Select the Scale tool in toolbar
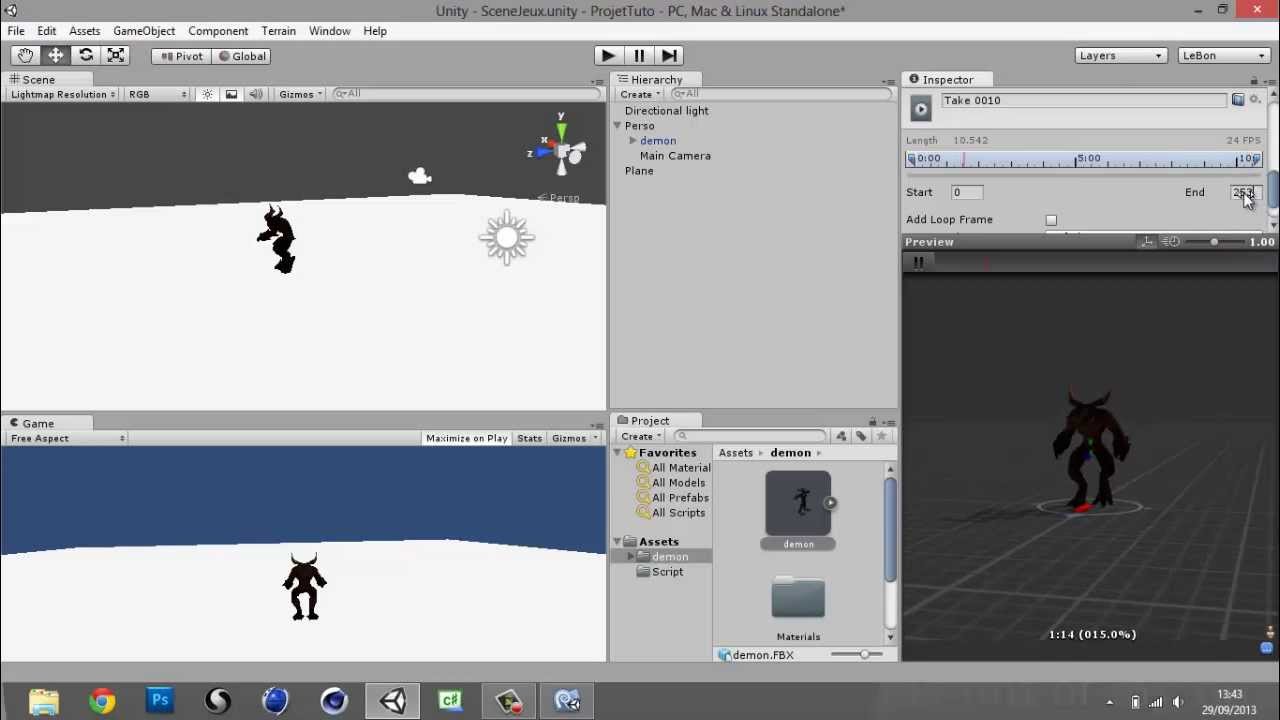Image resolution: width=1280 pixels, height=720 pixels. (x=116, y=56)
